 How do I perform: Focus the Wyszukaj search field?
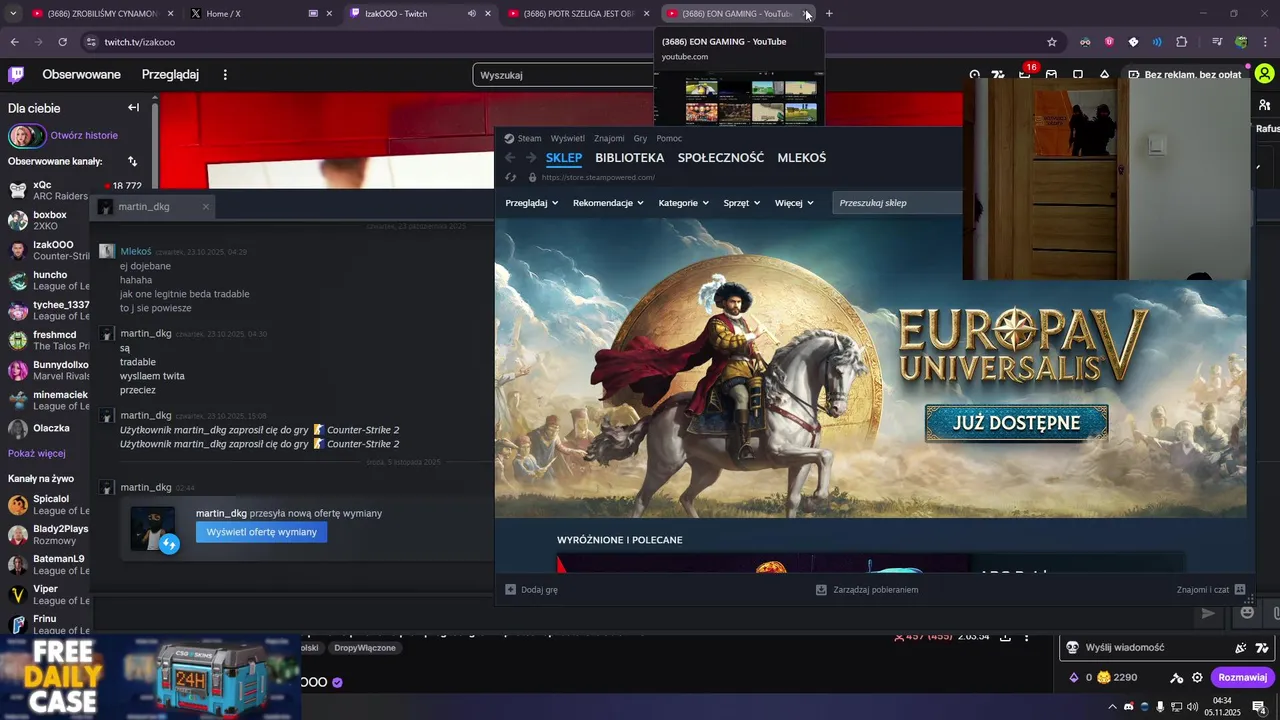[x=563, y=75]
